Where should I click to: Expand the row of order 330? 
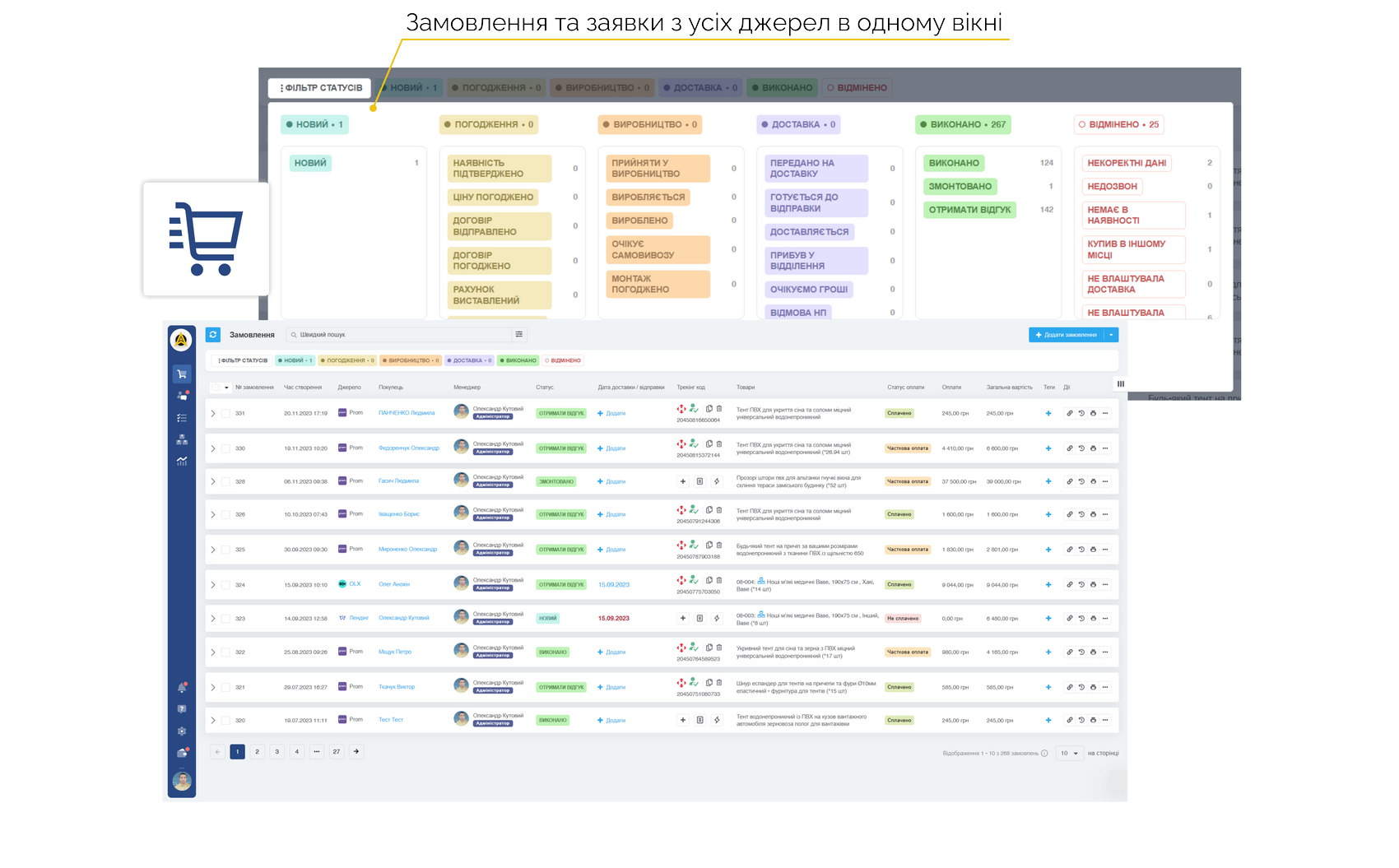click(212, 448)
